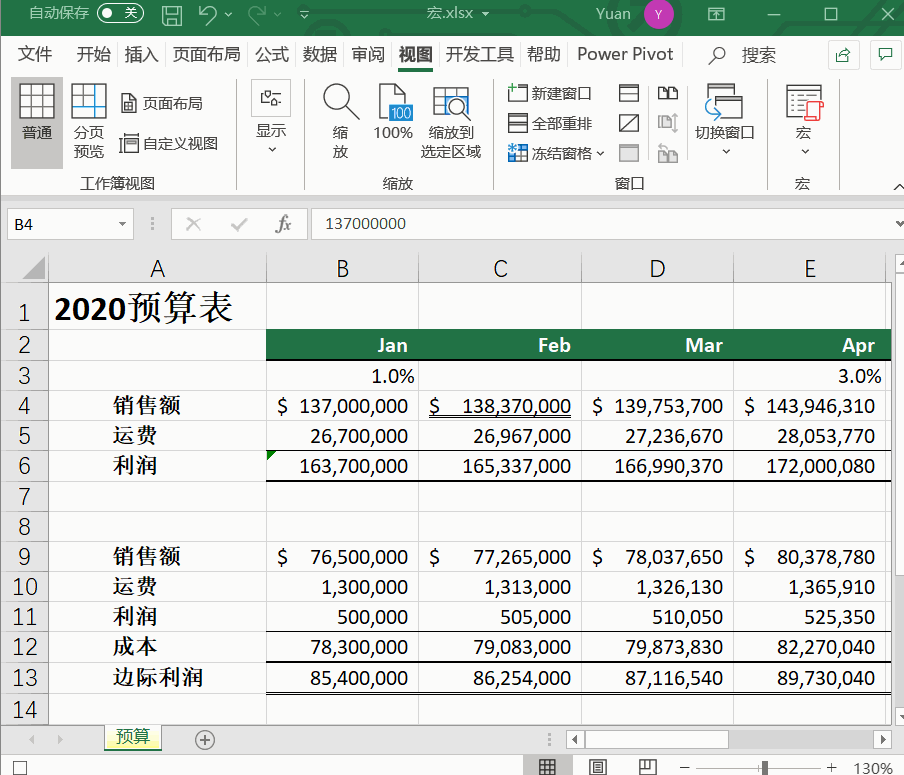The width and height of the screenshot is (904, 775).
Task: Click the Select All corner triangle
Action: (33, 268)
